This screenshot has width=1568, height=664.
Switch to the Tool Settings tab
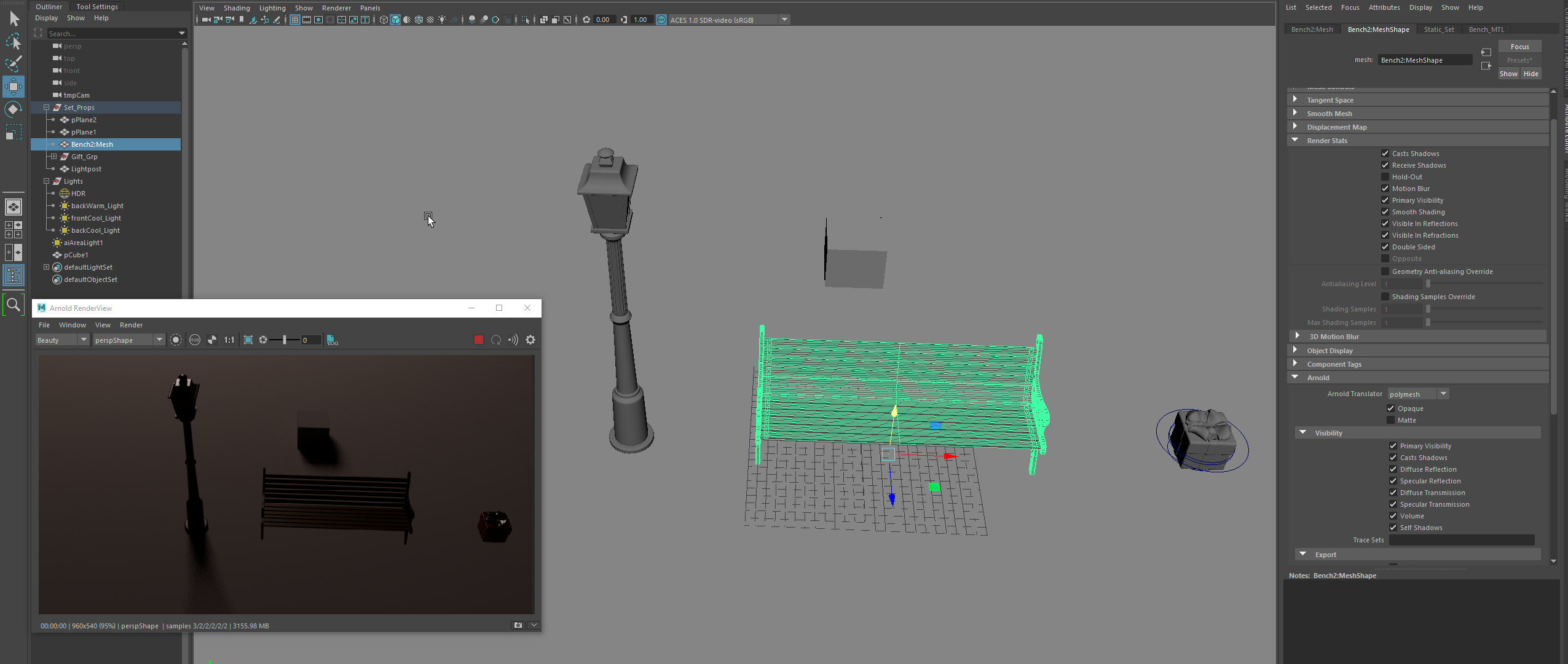[97, 7]
